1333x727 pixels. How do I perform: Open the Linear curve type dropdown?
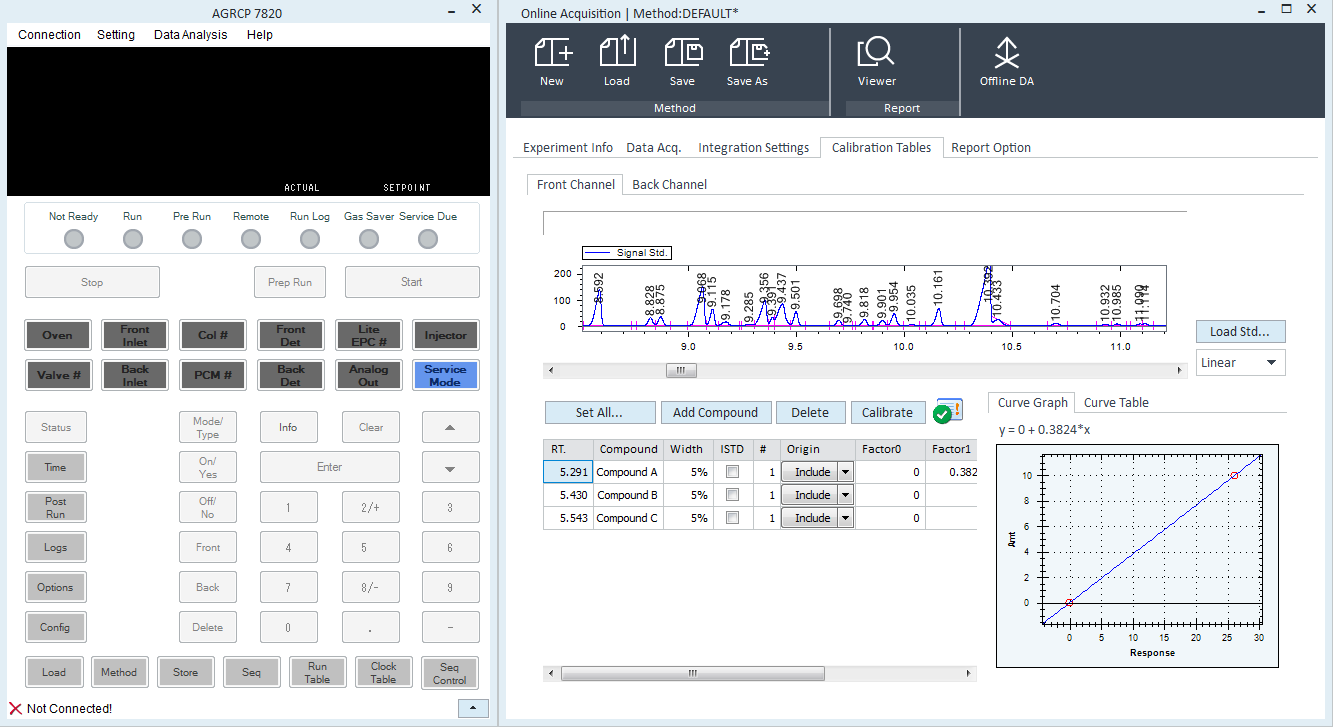1240,363
